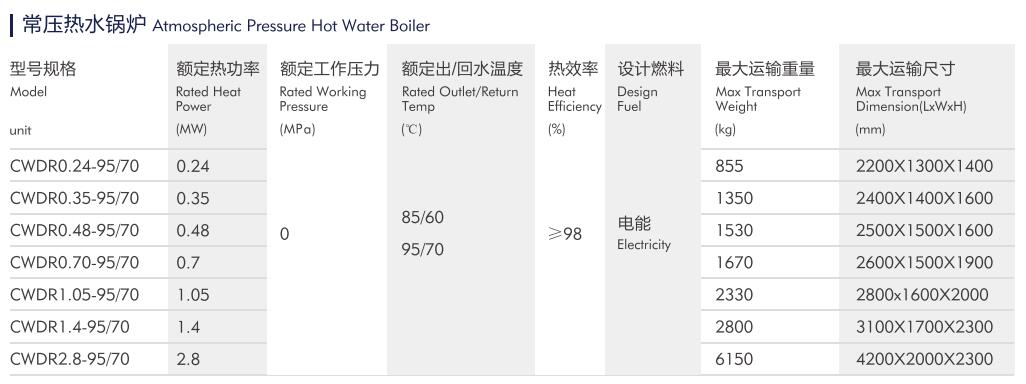Click model CWDR1.05-95/70
The image size is (1026, 384).
[75, 295]
